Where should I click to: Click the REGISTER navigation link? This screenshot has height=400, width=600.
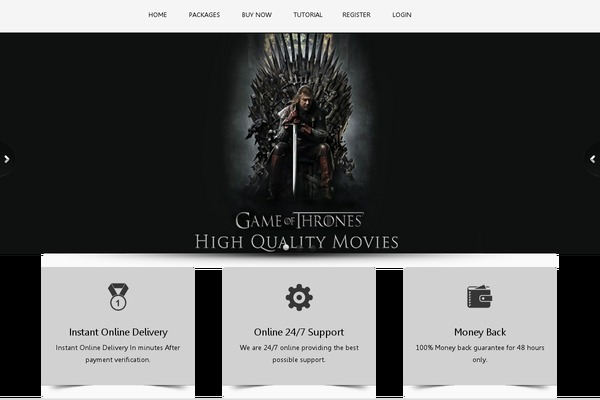[356, 15]
